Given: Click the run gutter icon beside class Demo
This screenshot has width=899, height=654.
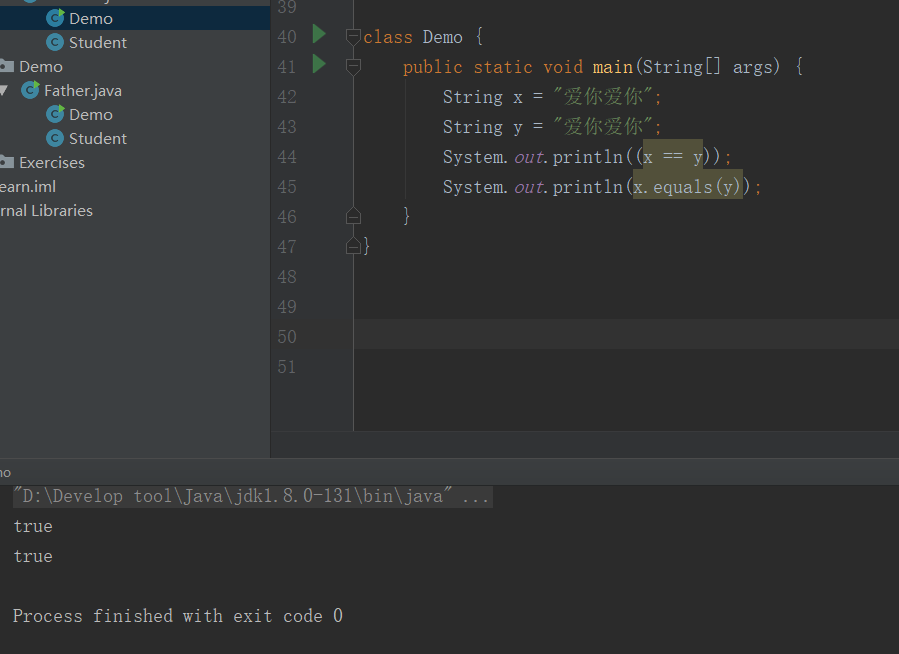Looking at the screenshot, I should pos(319,34).
